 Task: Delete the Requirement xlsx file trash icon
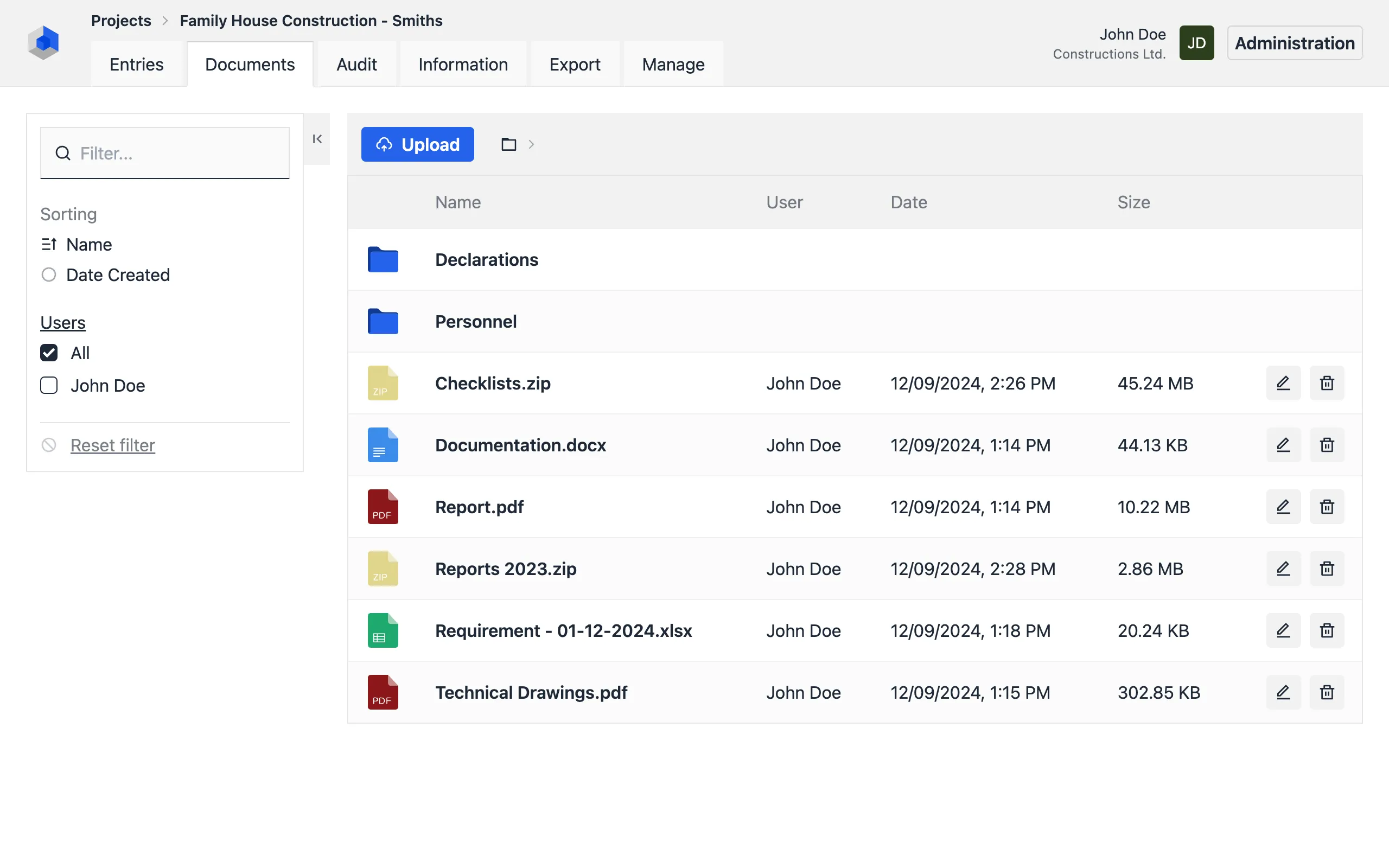click(x=1327, y=630)
